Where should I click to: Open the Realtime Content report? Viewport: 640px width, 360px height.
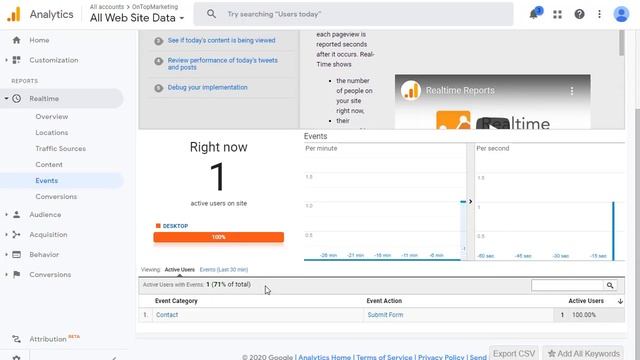click(49, 164)
